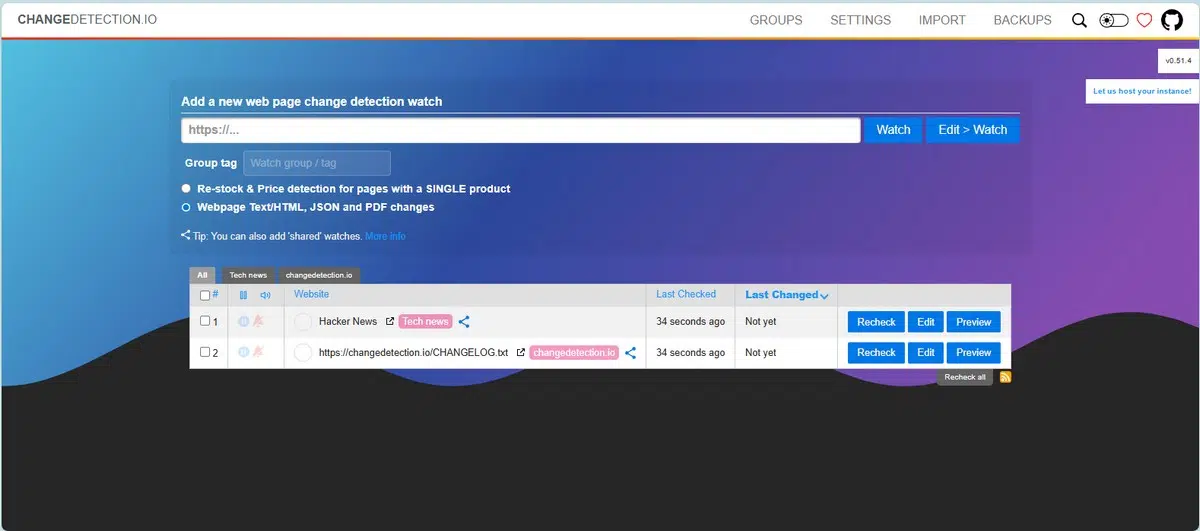The width and height of the screenshot is (1200, 531).
Task: Sort by notification mute column icon
Action: tap(265, 295)
